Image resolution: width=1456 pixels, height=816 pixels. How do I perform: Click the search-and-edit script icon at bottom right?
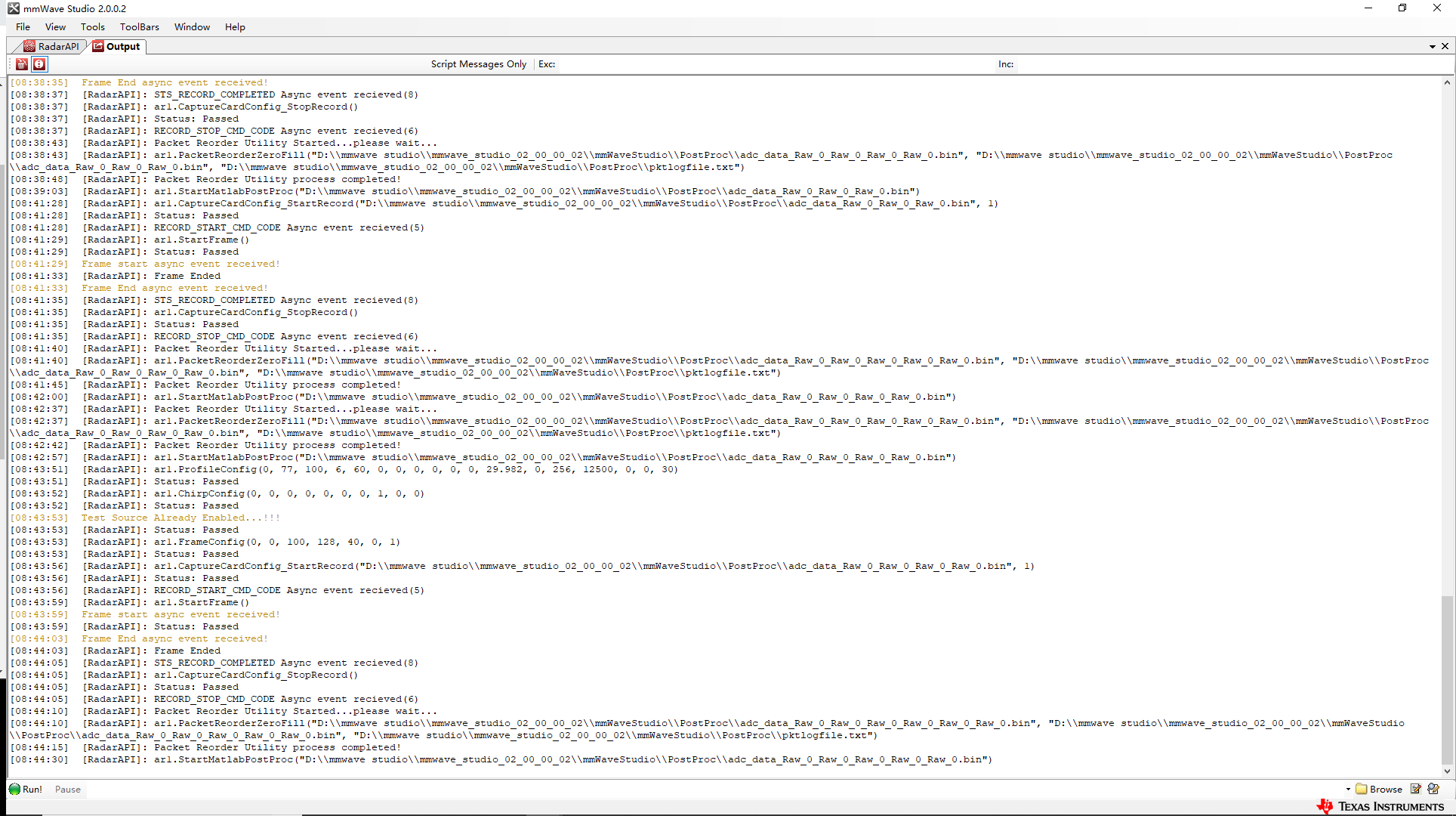click(x=1433, y=789)
